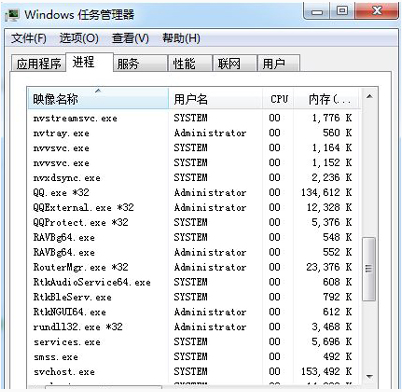Click the scrollbar down arrow
402x392 pixels.
pos(369,377)
